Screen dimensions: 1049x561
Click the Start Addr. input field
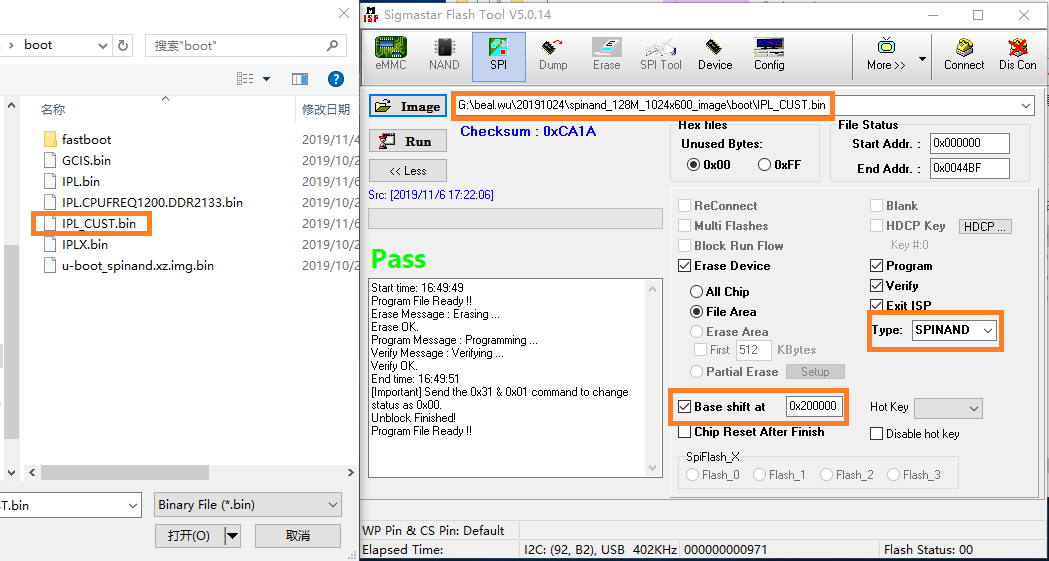point(969,143)
